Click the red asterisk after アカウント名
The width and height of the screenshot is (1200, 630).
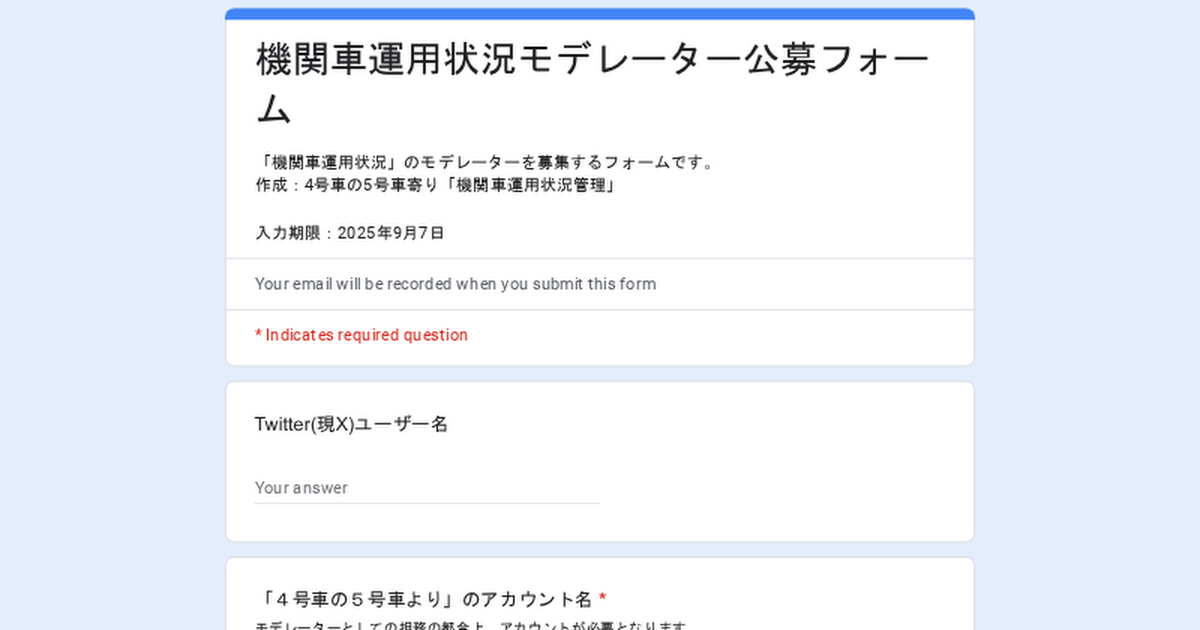[602, 599]
